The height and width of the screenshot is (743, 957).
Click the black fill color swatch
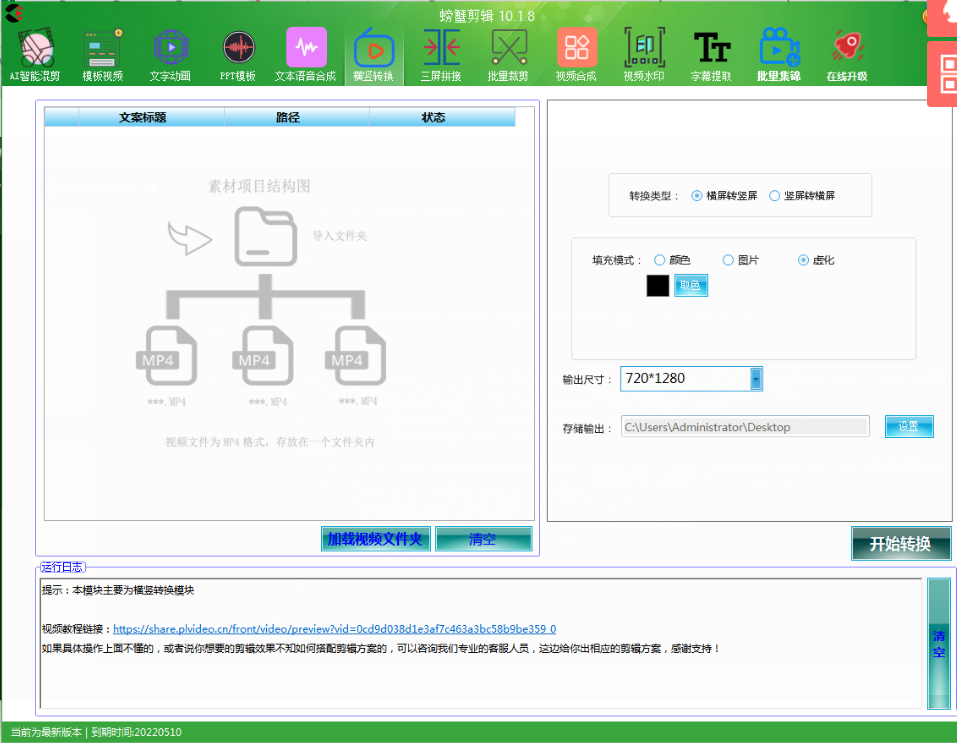(x=657, y=285)
